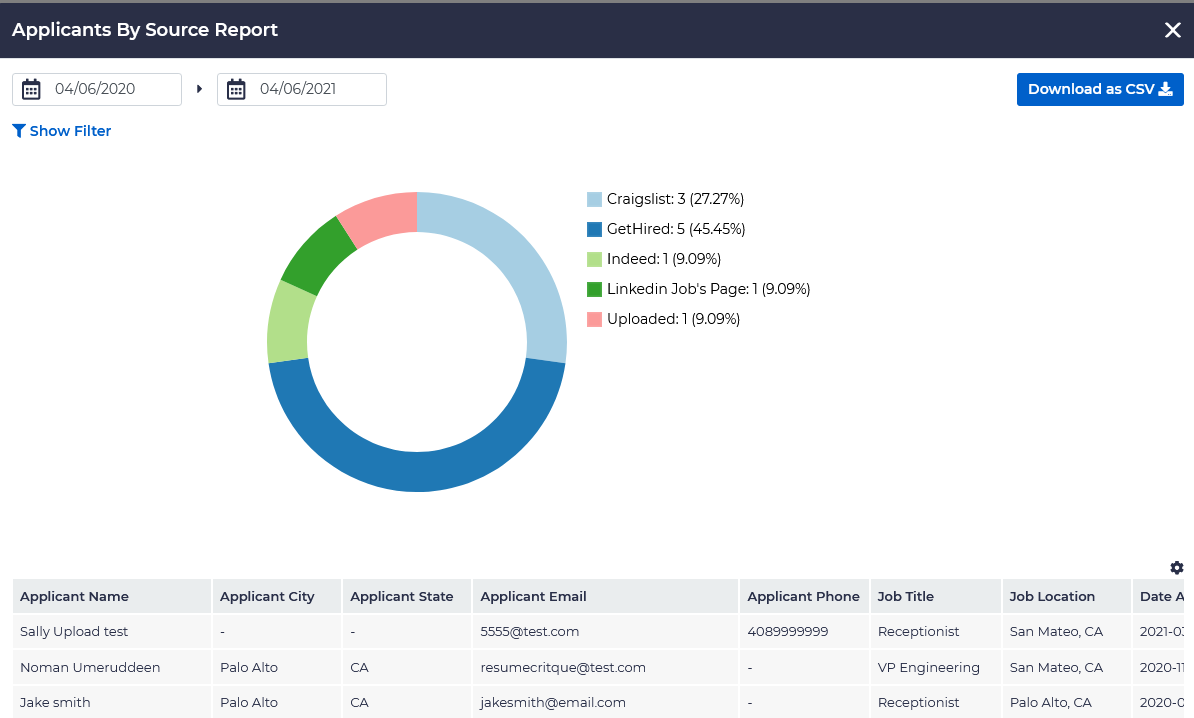Edit the 04/06/2021 end date field
This screenshot has width=1194, height=718.
(x=315, y=89)
